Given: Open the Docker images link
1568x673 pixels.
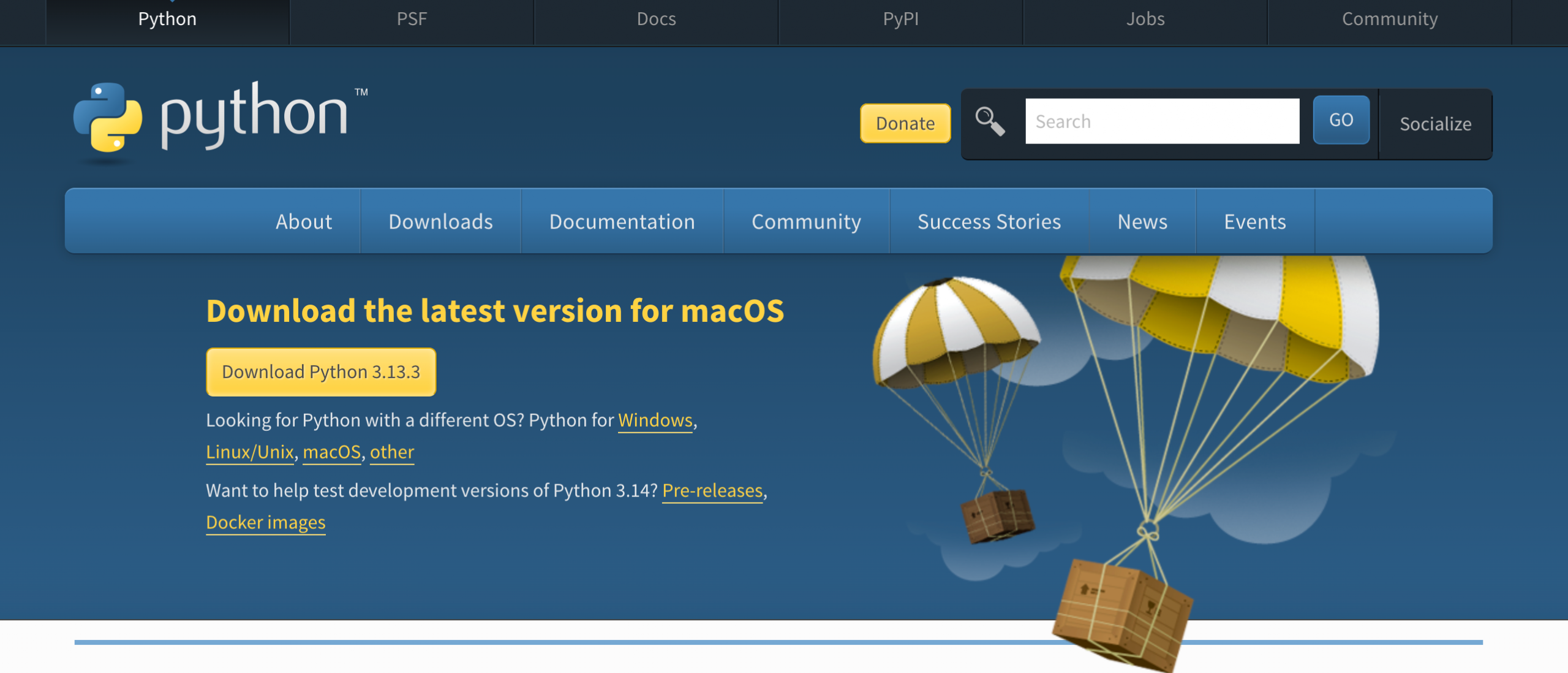Looking at the screenshot, I should click(x=266, y=522).
